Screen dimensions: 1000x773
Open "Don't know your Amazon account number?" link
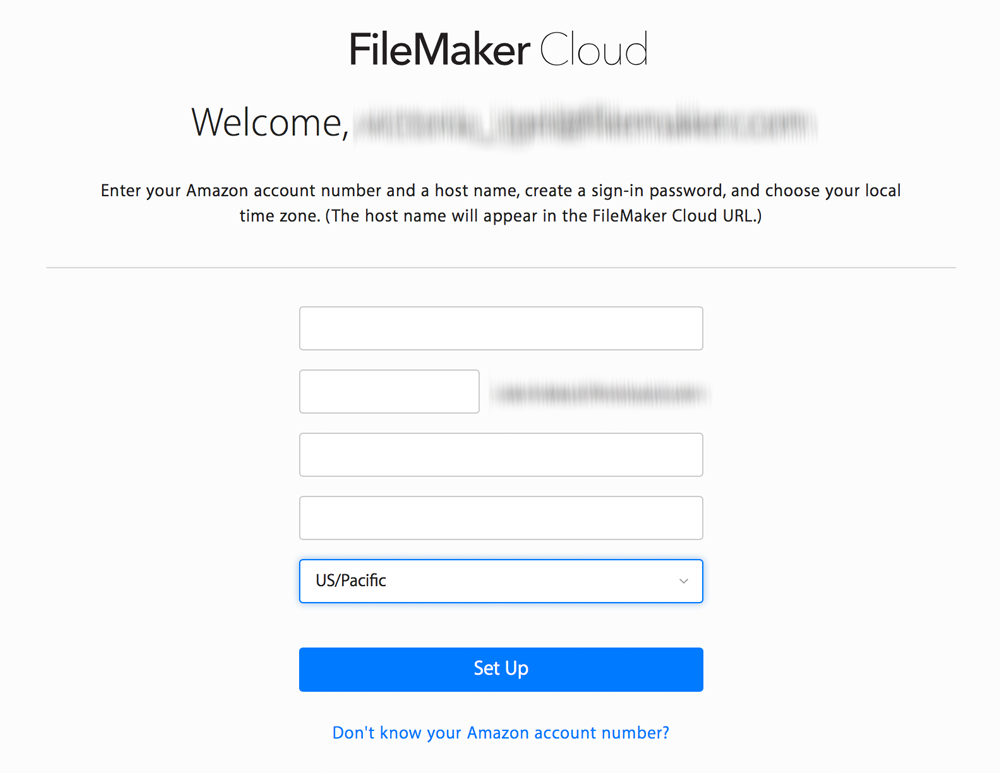500,732
